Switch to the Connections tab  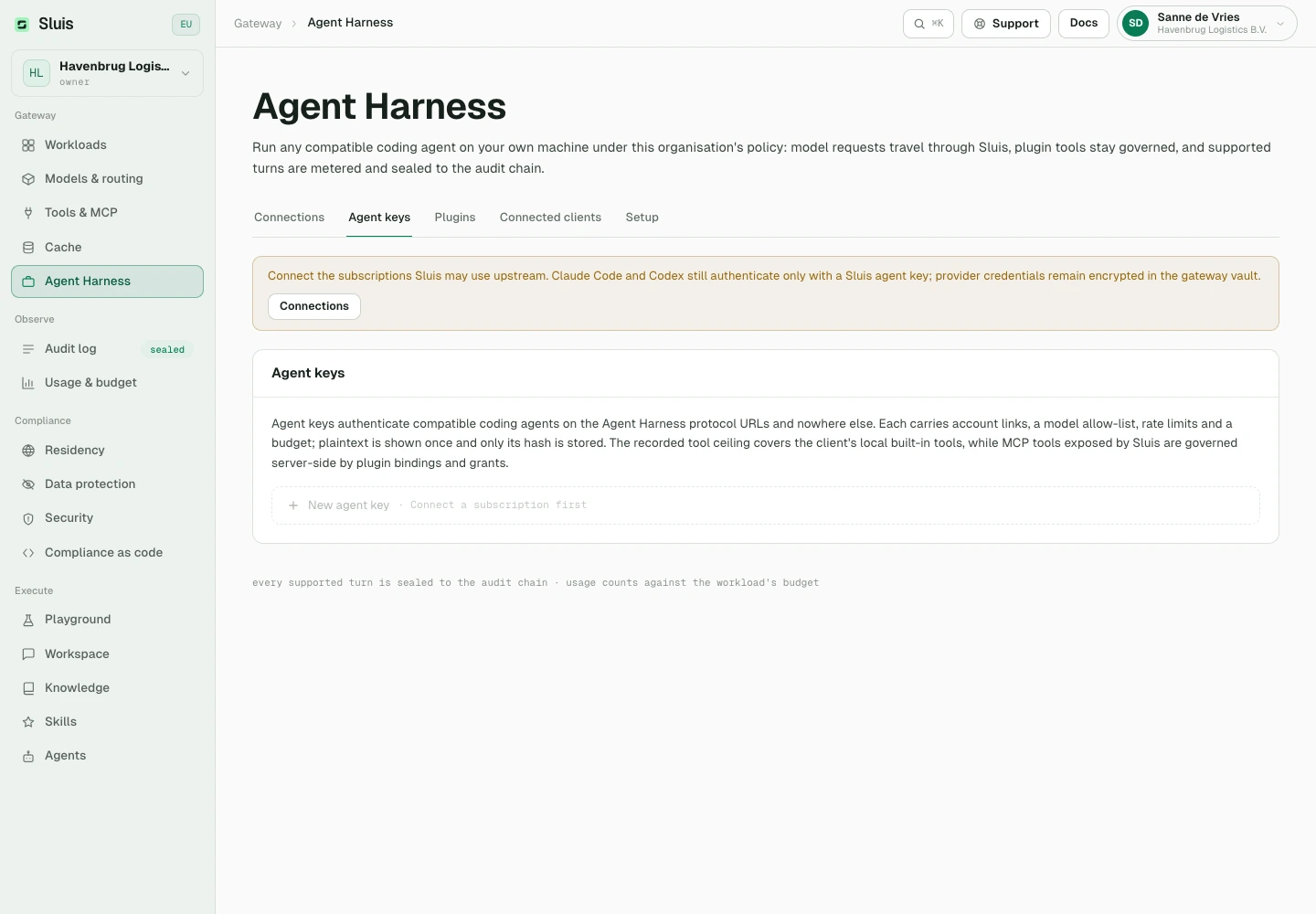click(289, 218)
